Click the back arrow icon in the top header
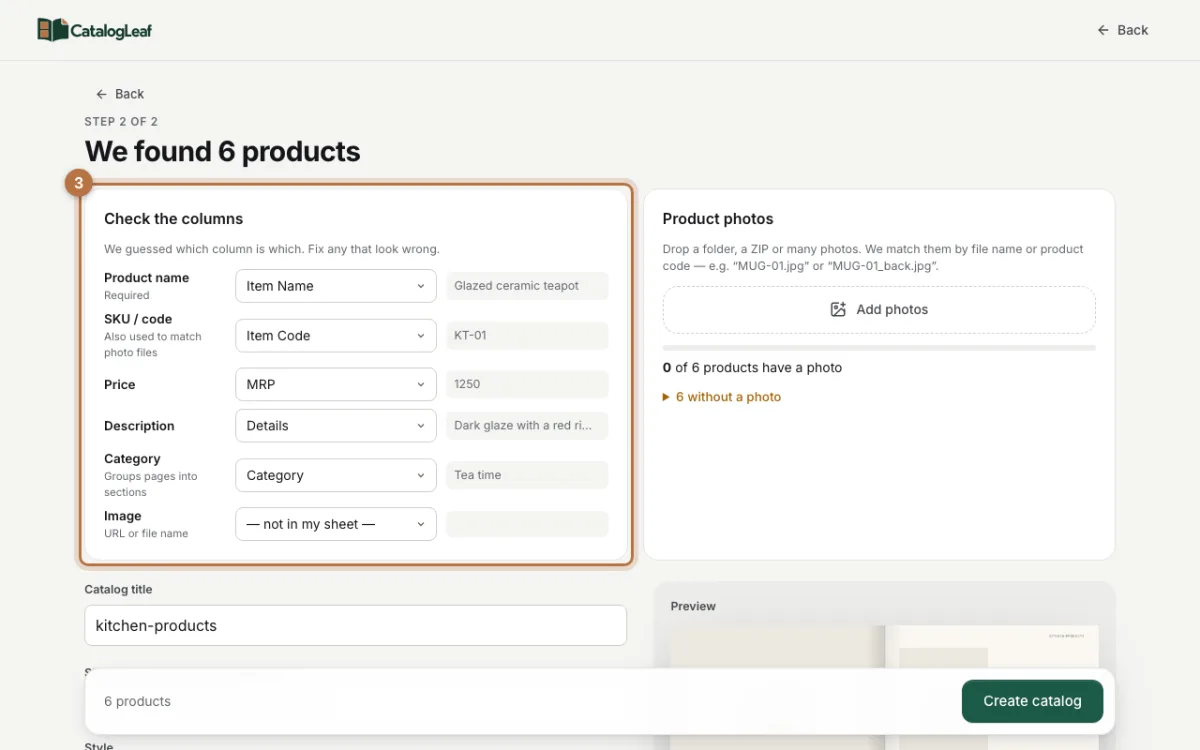This screenshot has width=1200, height=750. point(1103,30)
